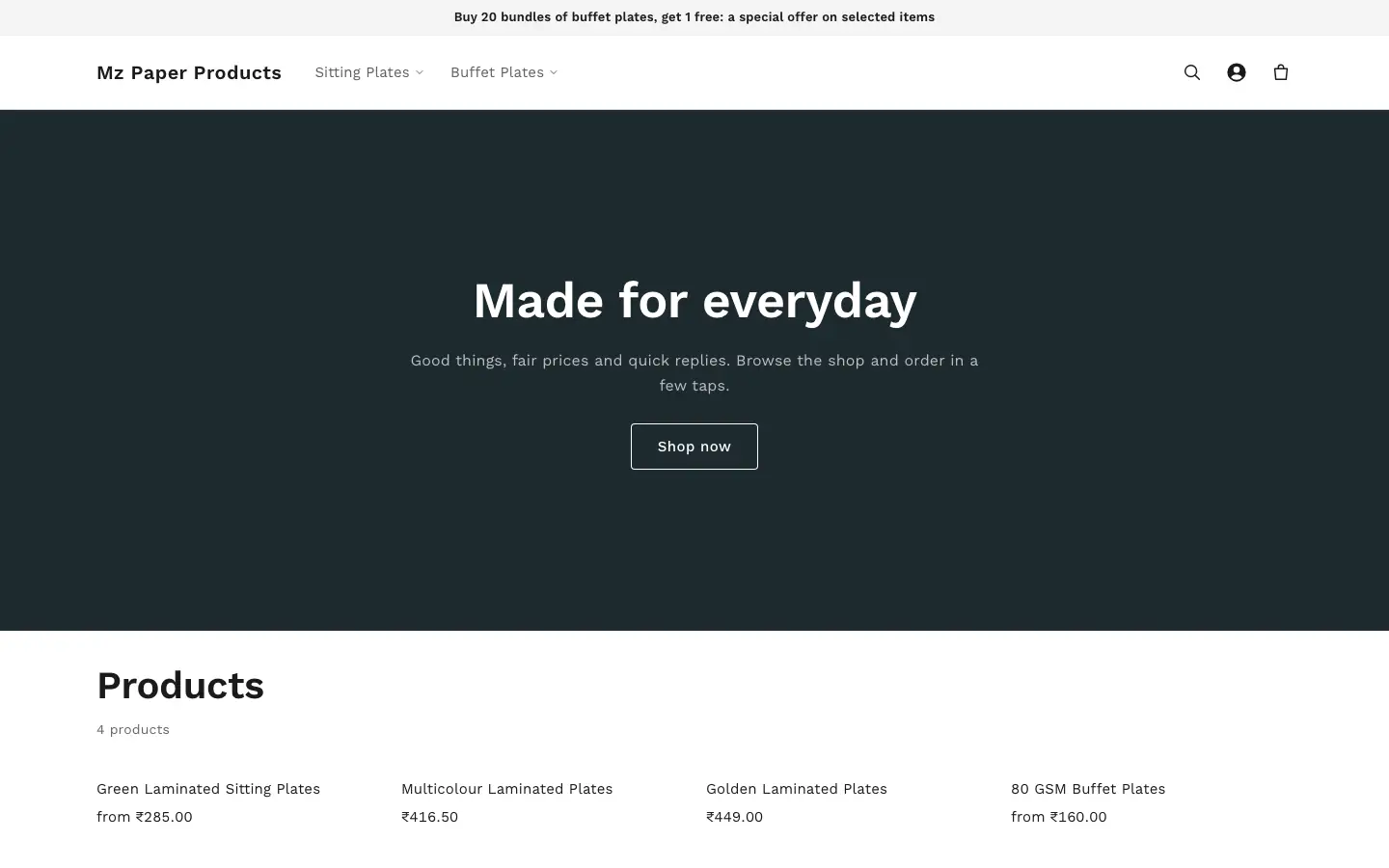Click the buffet plates offer announcement bar

click(694, 17)
